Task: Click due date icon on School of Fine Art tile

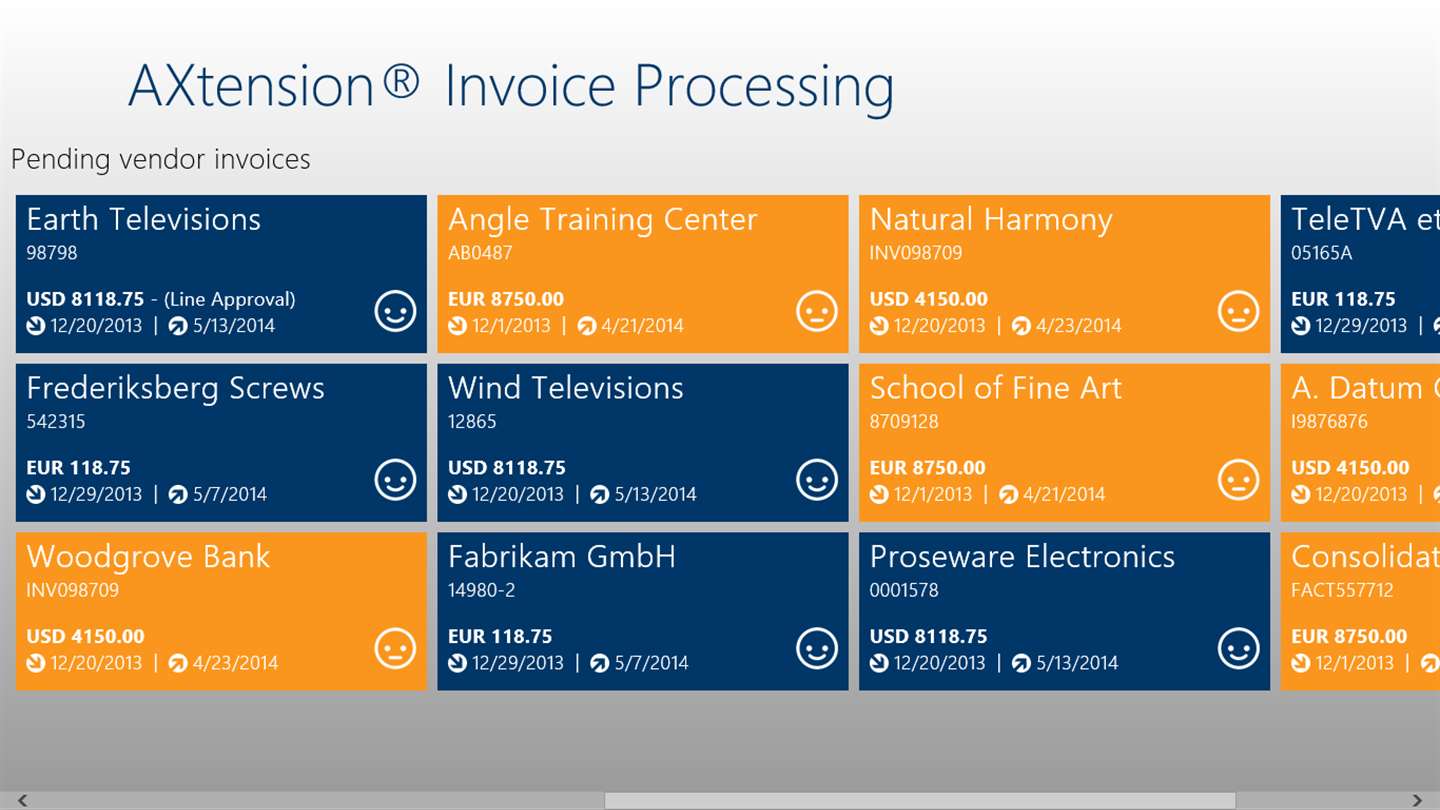Action: coord(1009,494)
